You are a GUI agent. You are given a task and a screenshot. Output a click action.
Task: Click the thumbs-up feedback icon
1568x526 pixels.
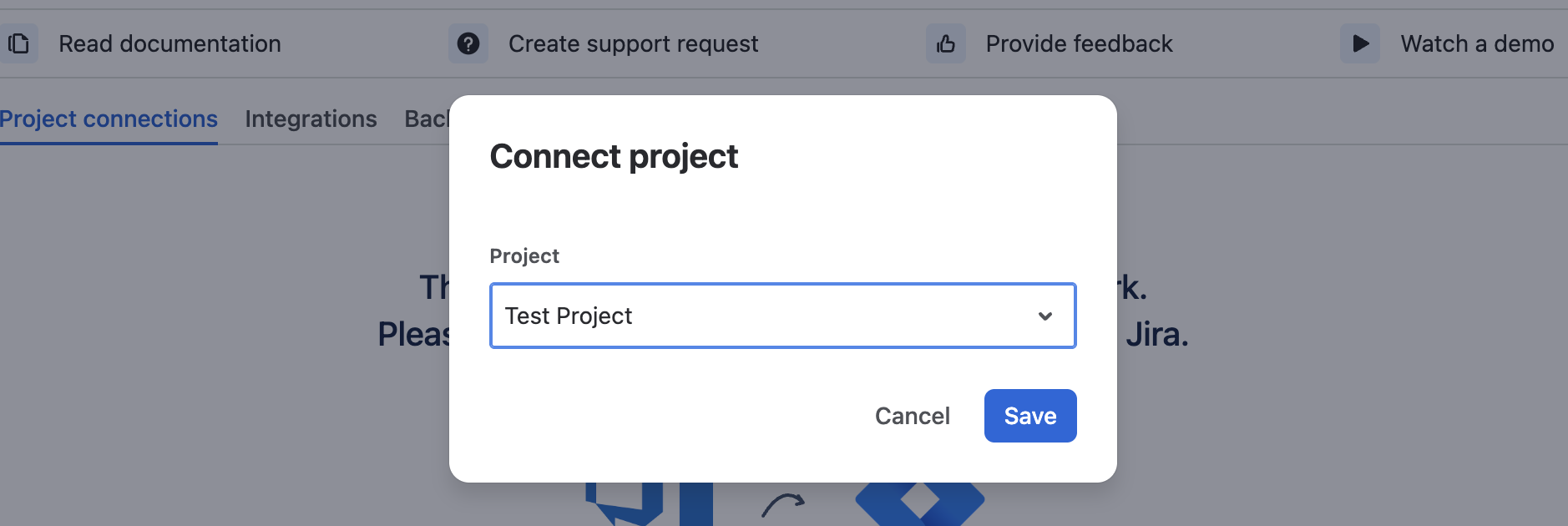pos(946,43)
